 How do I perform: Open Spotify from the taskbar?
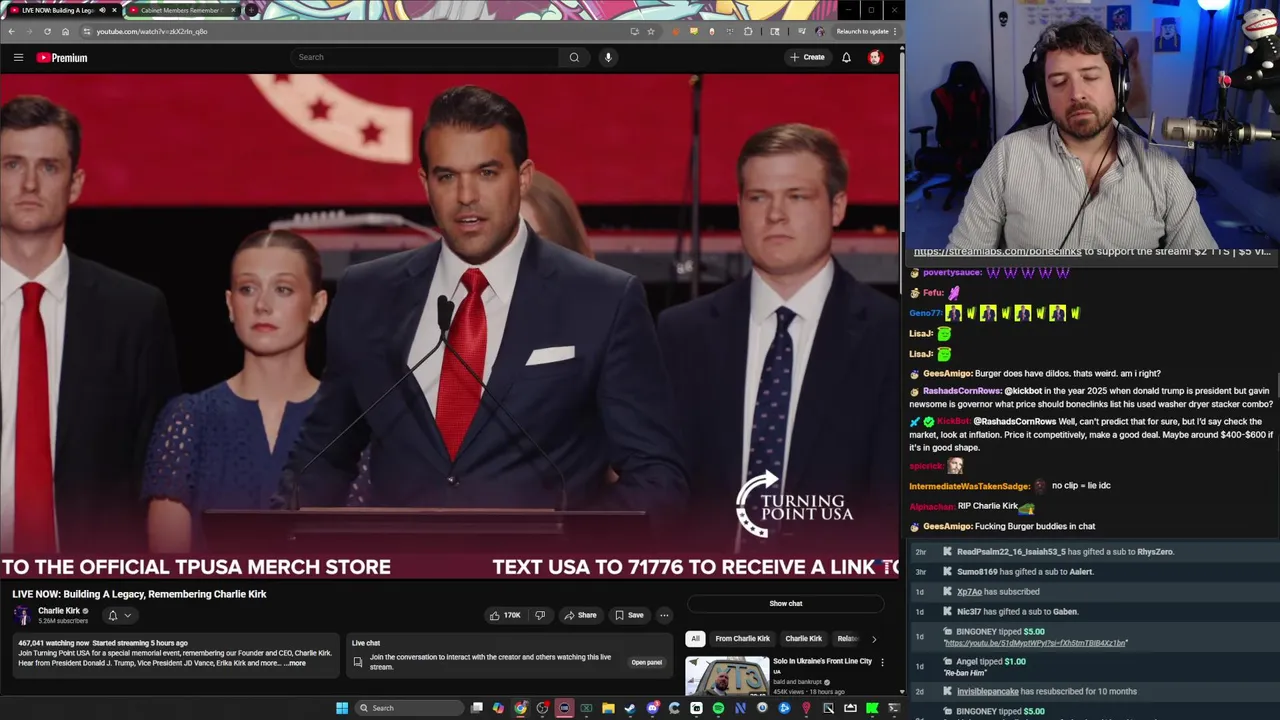pyautogui.click(x=718, y=708)
